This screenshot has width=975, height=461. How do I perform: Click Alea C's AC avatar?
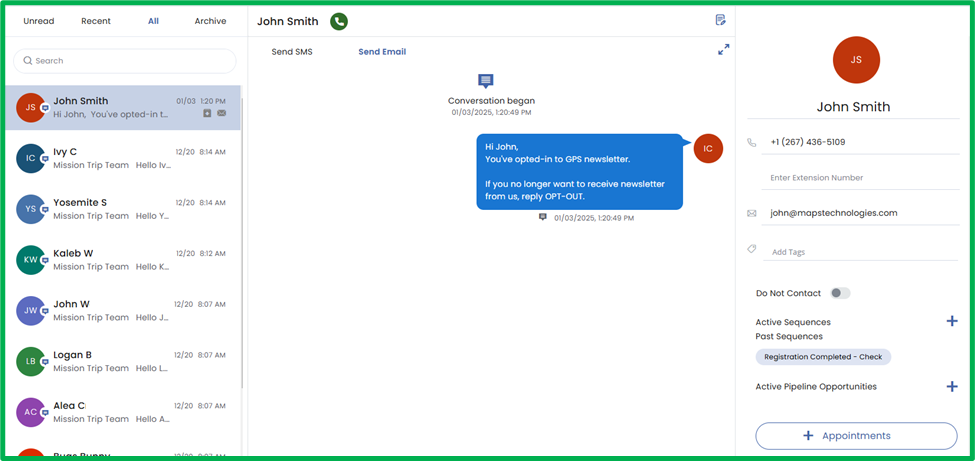click(x=30, y=412)
